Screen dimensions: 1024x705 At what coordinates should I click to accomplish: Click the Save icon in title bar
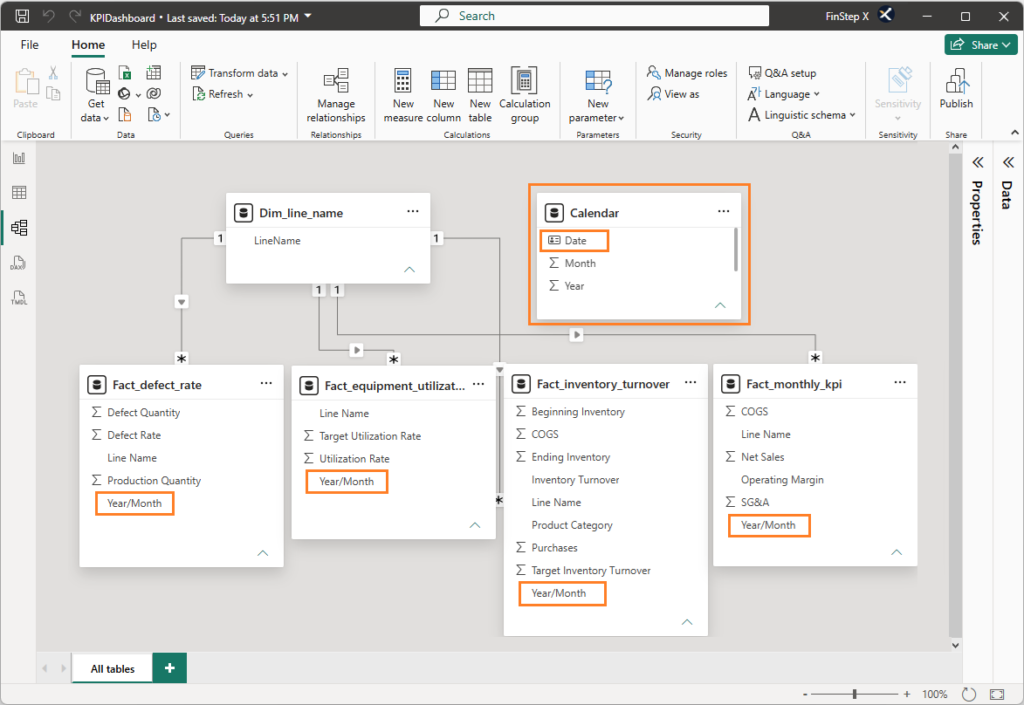(22, 16)
